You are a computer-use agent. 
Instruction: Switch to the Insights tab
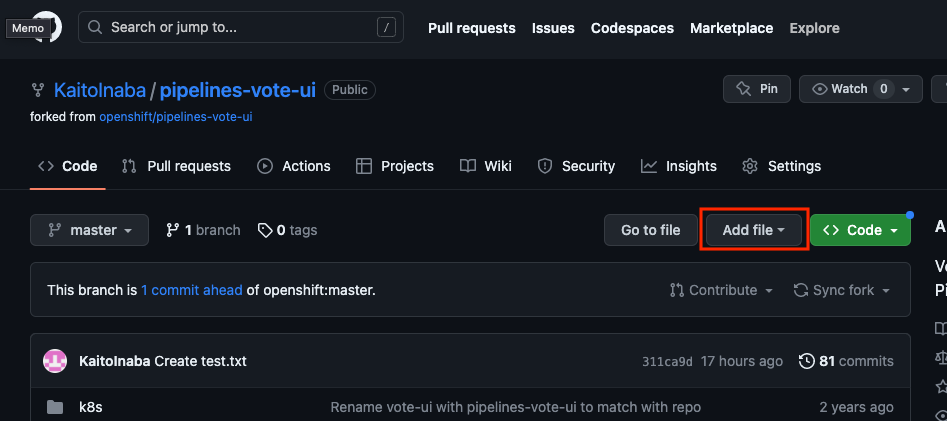(x=679, y=166)
